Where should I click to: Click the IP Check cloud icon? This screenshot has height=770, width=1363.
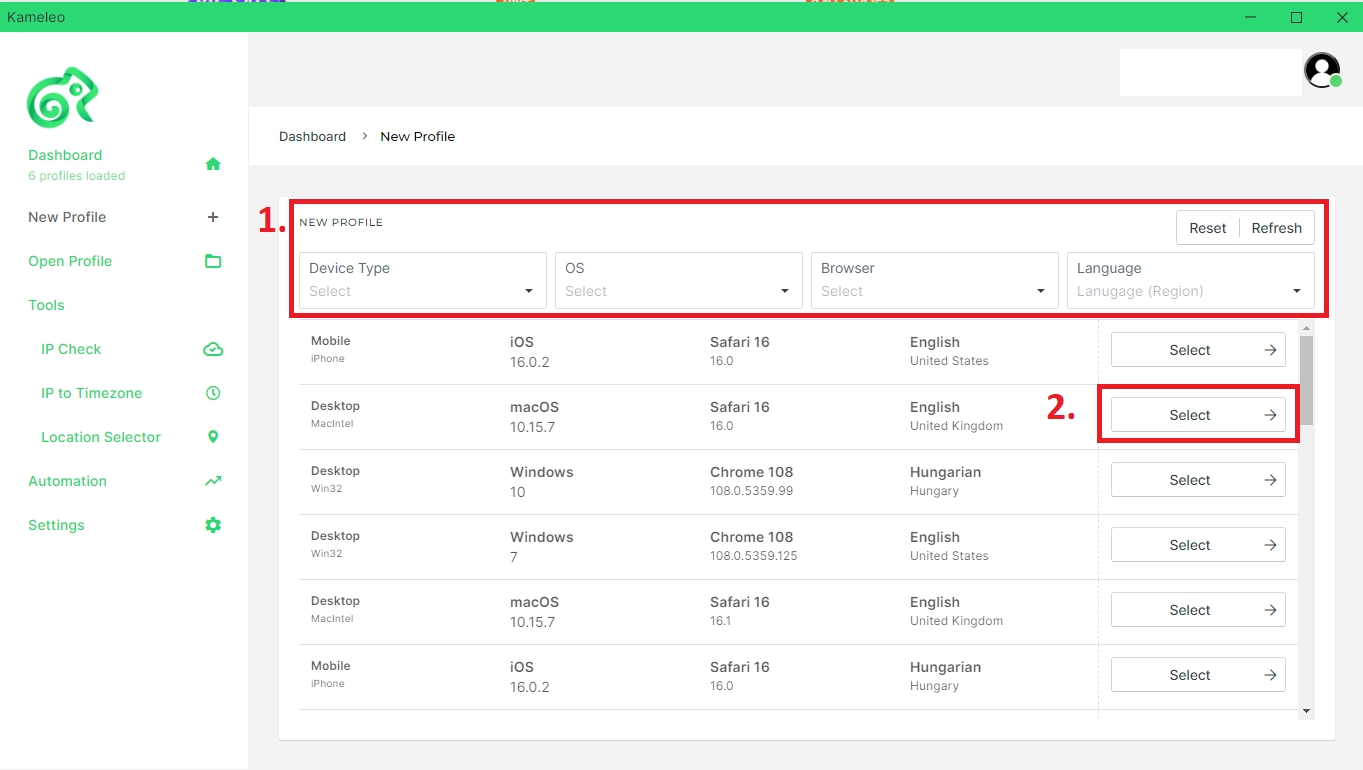click(213, 349)
